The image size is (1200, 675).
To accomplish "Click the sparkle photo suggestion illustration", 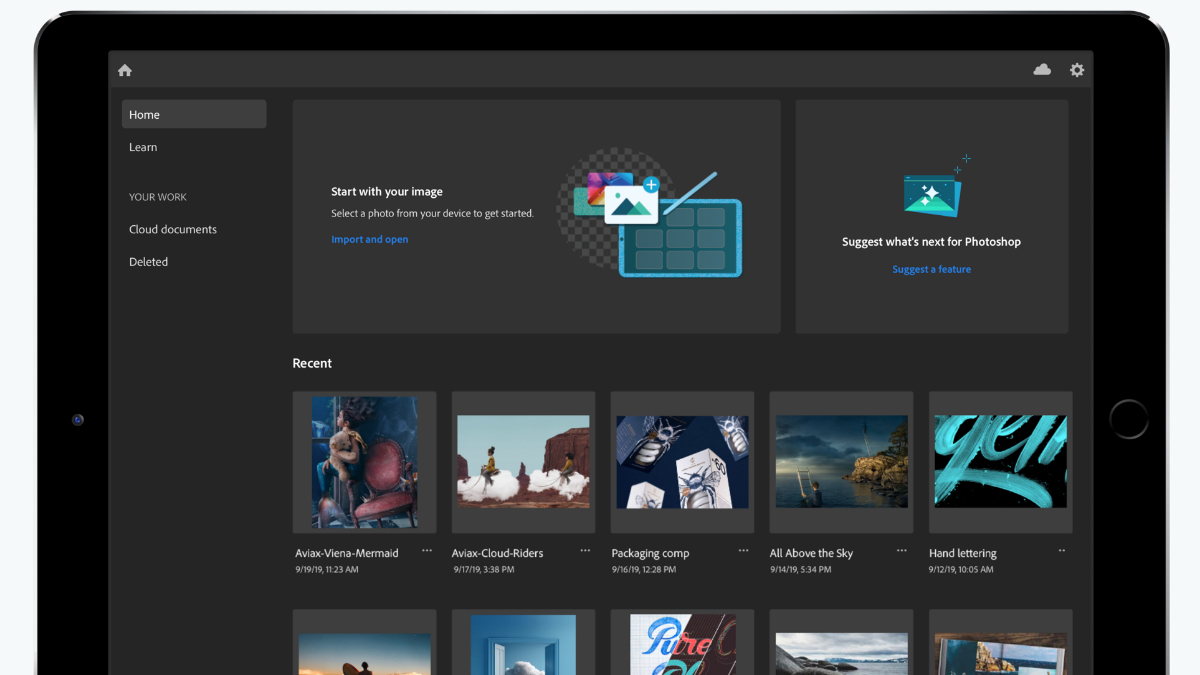I will tap(931, 186).
